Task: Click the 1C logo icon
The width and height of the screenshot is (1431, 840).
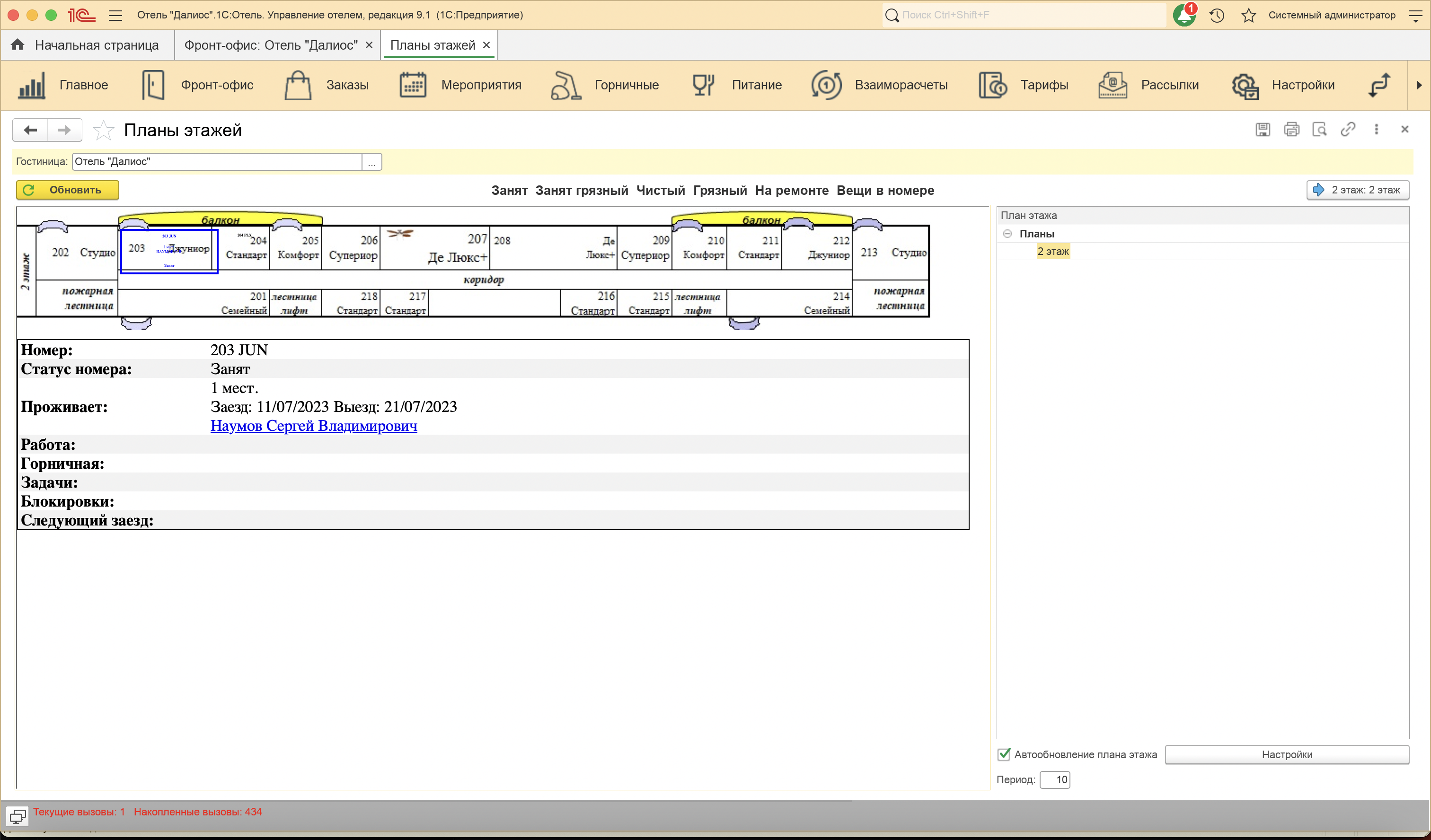Action: pyautogui.click(x=81, y=15)
